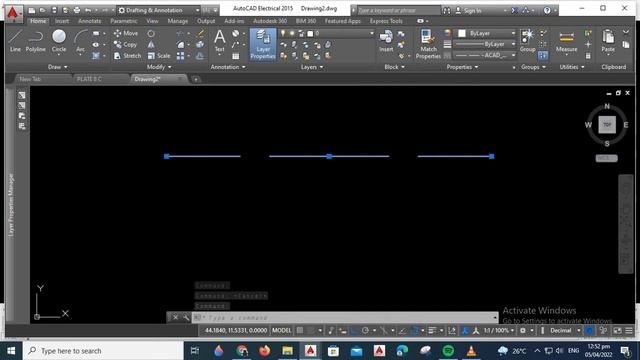640x360 pixels.
Task: Toggle the layer on/off lightbulb icon
Action: (283, 33)
